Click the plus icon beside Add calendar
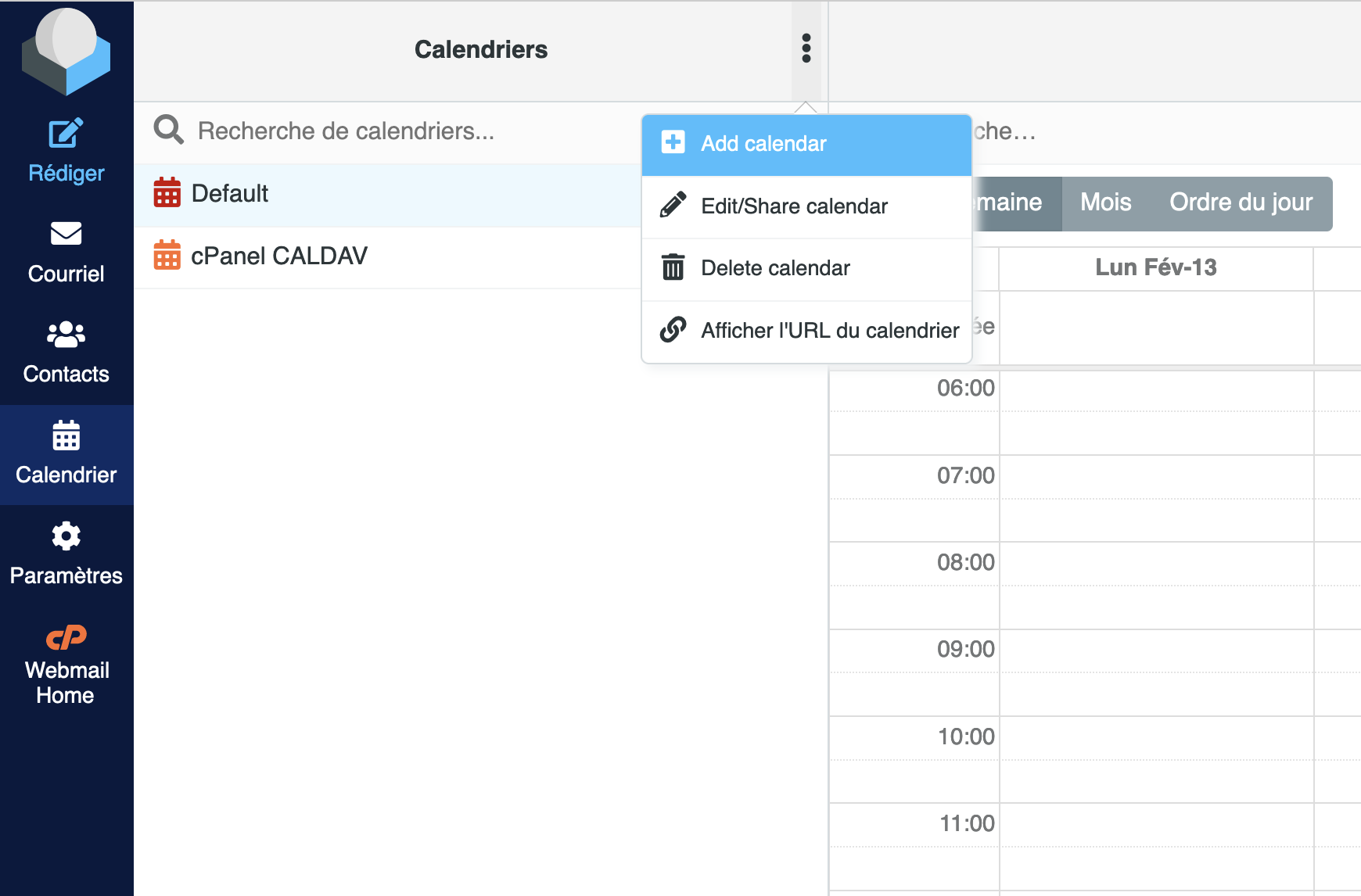The image size is (1361, 896). [673, 142]
